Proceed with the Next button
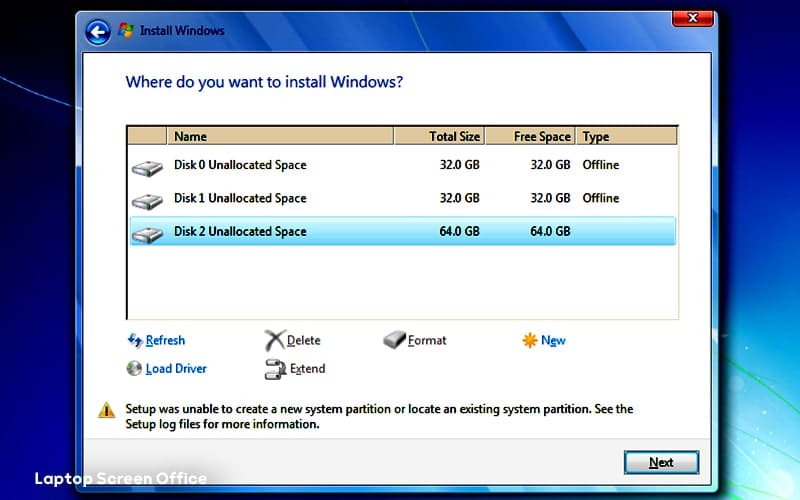This screenshot has width=800, height=500. point(661,462)
